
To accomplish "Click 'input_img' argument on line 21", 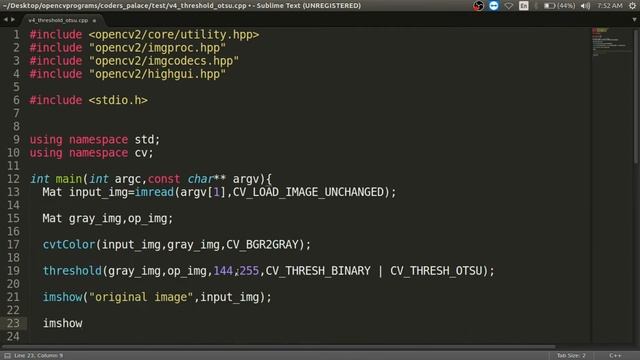I will [x=229, y=297].
